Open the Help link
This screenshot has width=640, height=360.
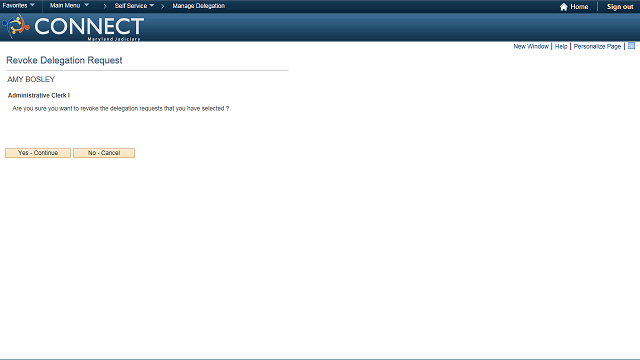(561, 47)
